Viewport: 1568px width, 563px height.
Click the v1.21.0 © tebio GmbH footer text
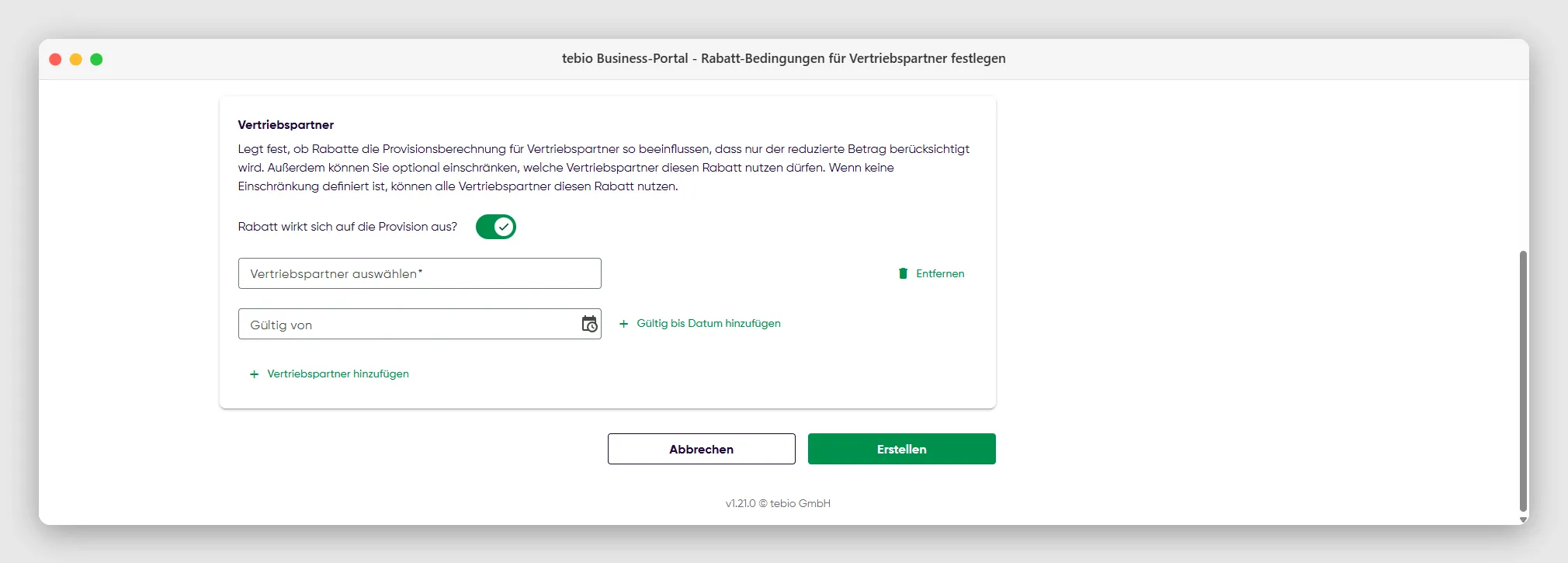(x=778, y=503)
